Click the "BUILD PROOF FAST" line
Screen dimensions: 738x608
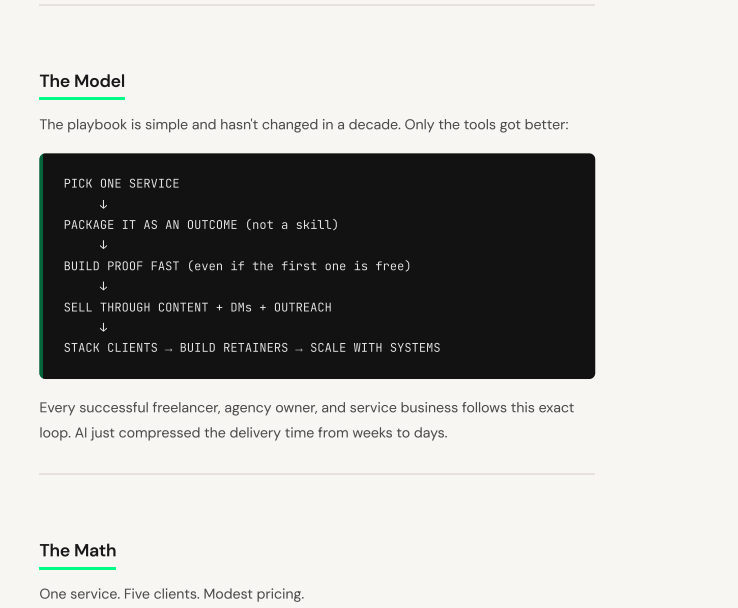click(x=237, y=266)
